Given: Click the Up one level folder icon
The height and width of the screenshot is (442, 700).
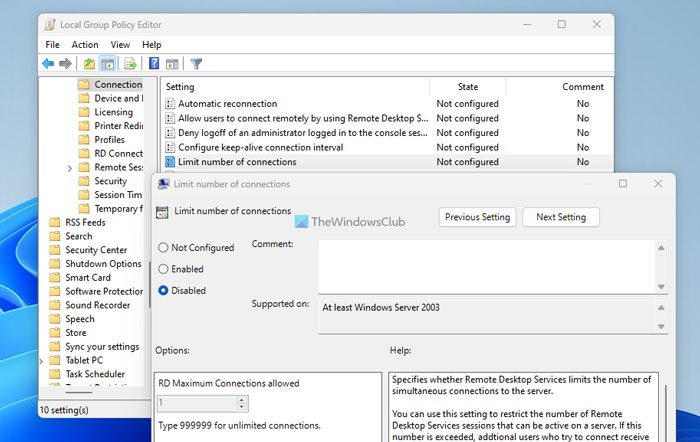Looking at the screenshot, I should [89, 64].
